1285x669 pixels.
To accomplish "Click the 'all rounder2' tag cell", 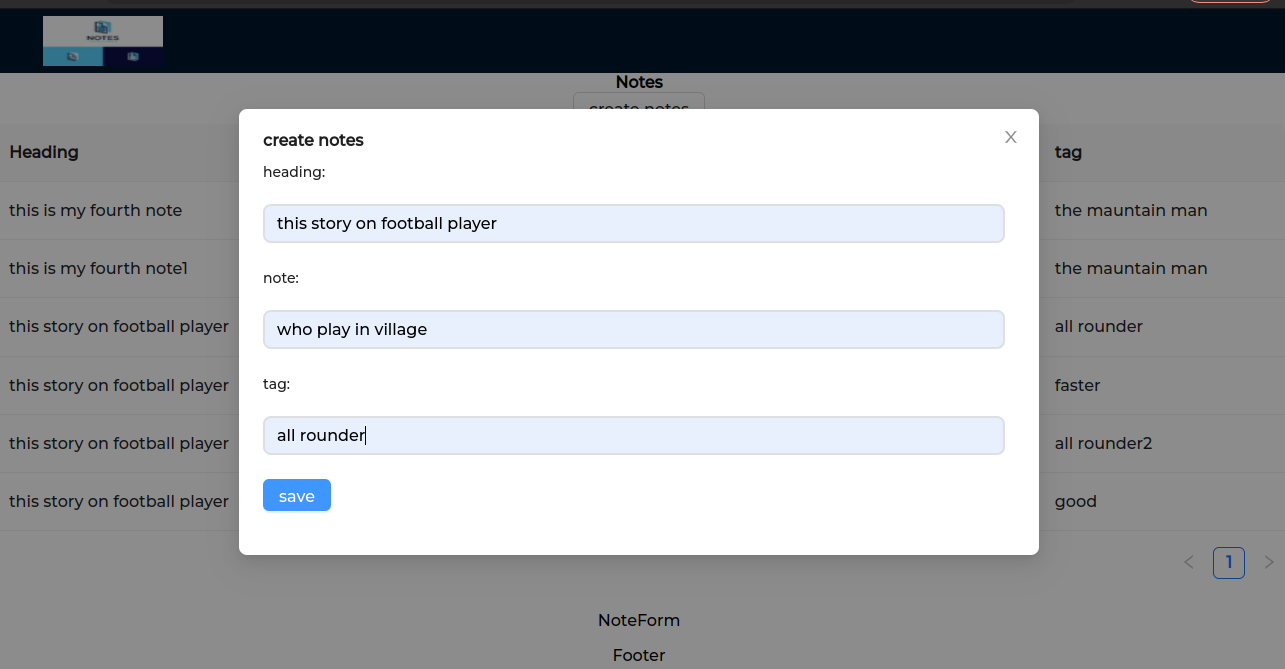I will [1104, 443].
